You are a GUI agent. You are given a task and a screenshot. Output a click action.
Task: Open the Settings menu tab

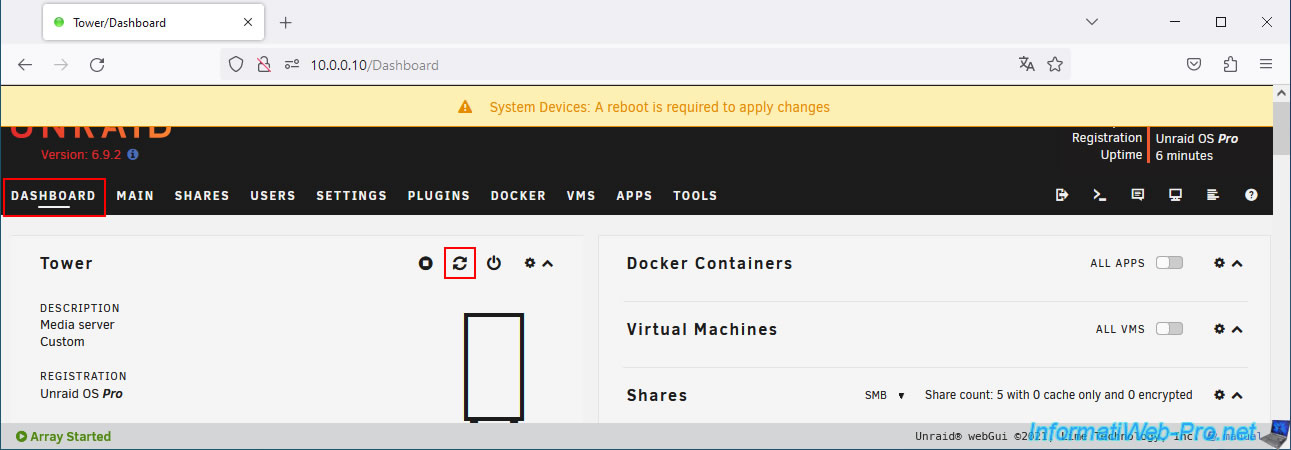click(351, 196)
